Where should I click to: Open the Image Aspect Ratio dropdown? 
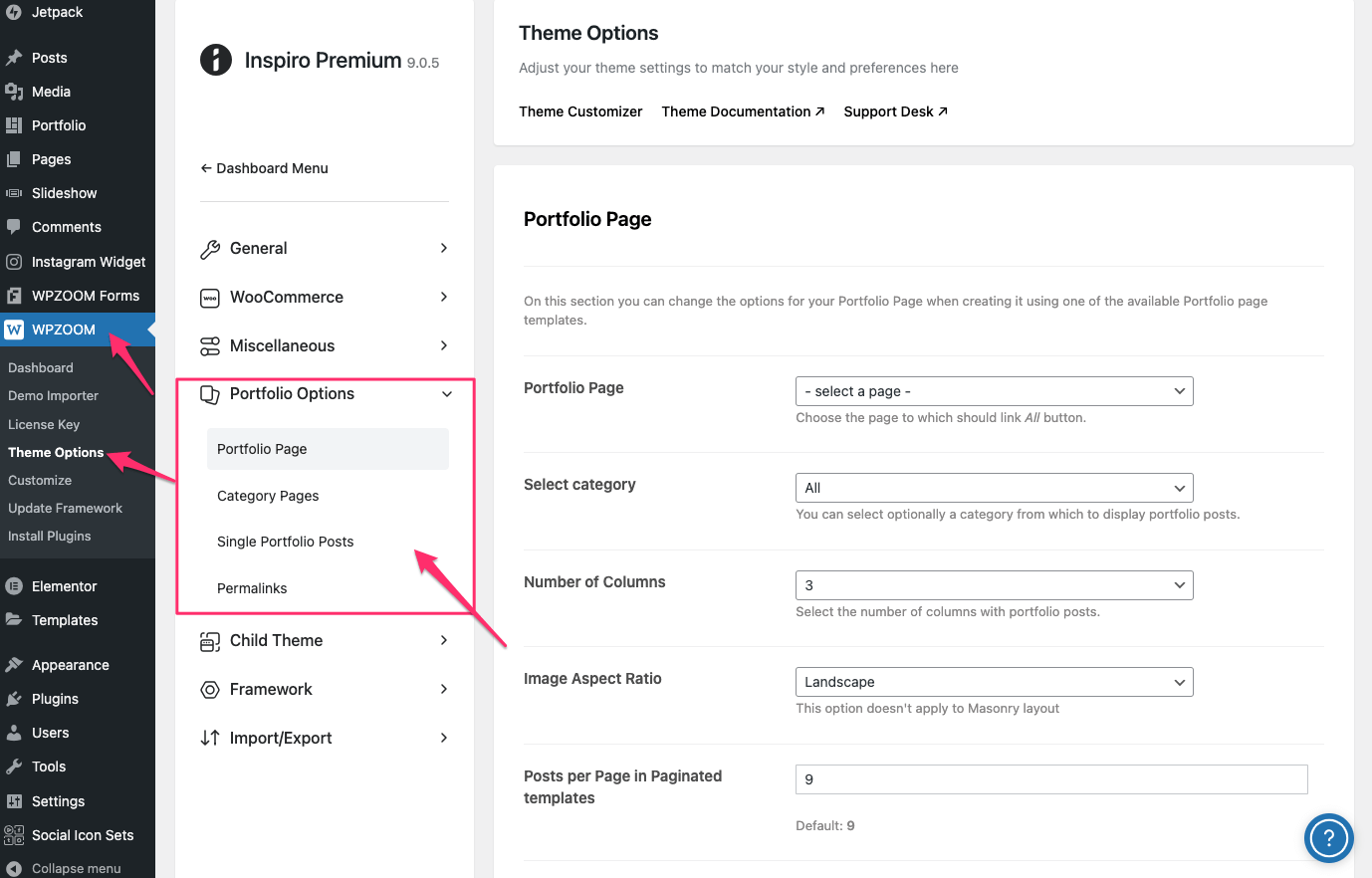coord(995,682)
